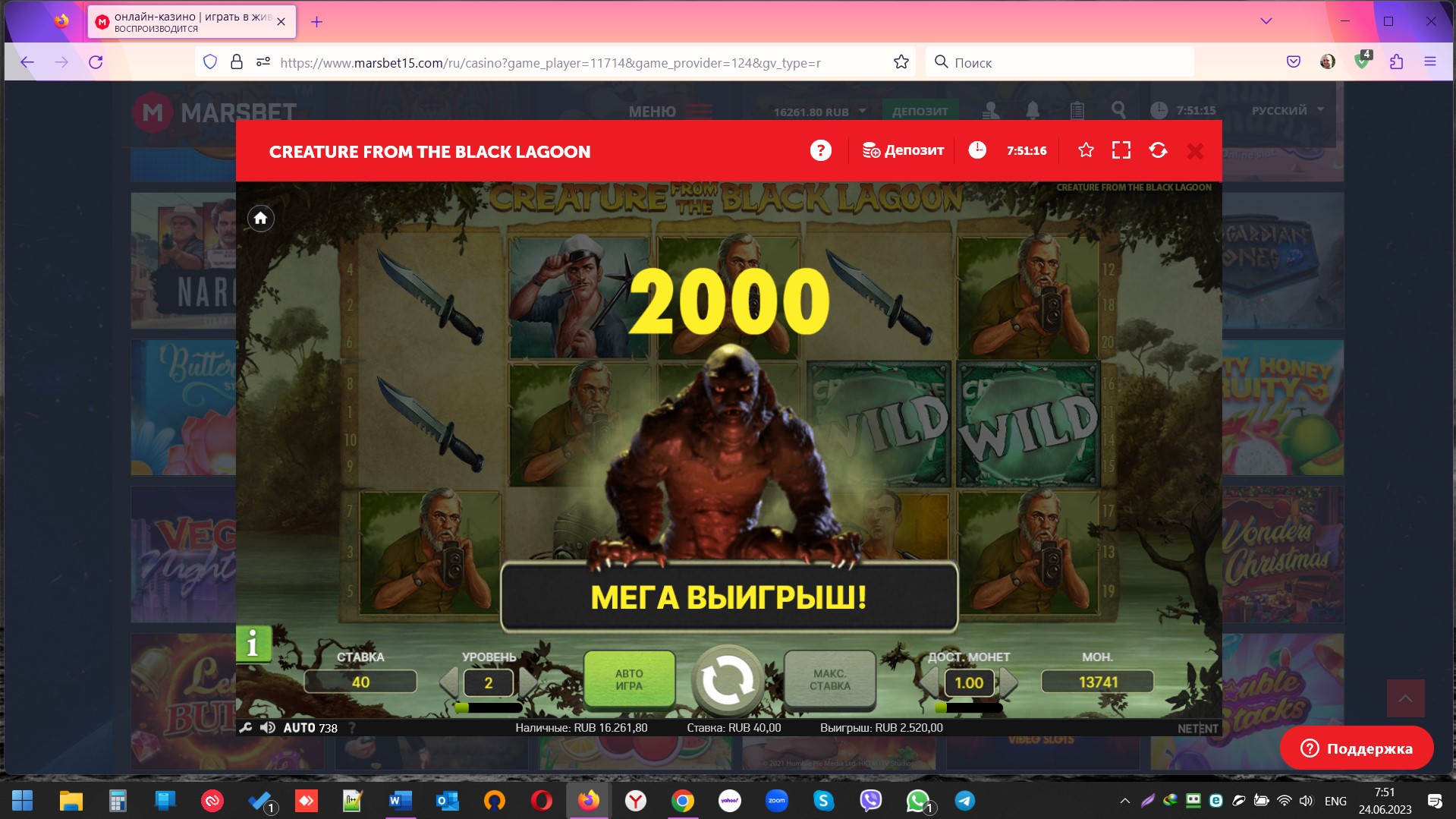Show hidden system tray icons
The image size is (1456, 819).
pos(1124,801)
